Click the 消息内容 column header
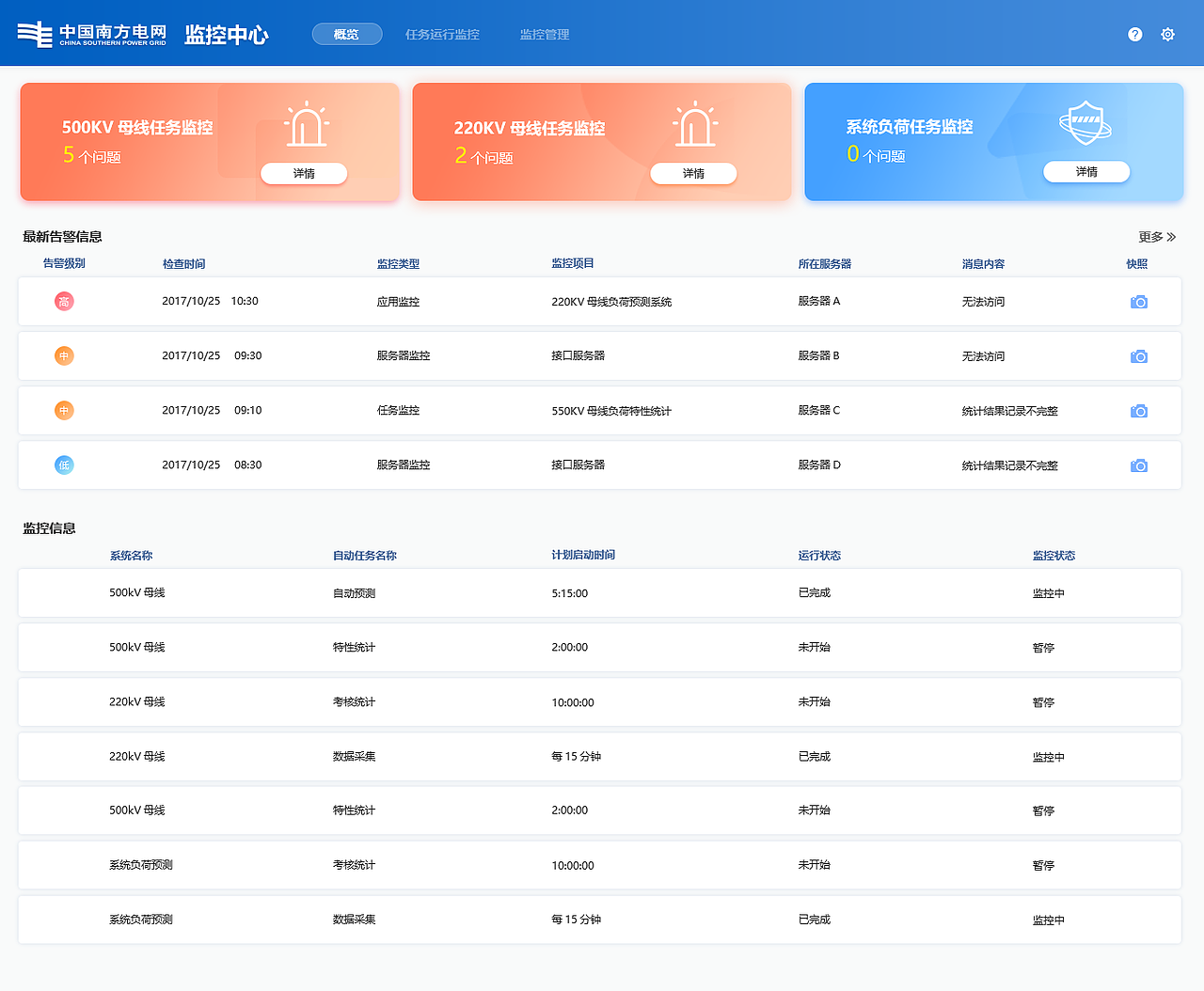 [x=983, y=264]
